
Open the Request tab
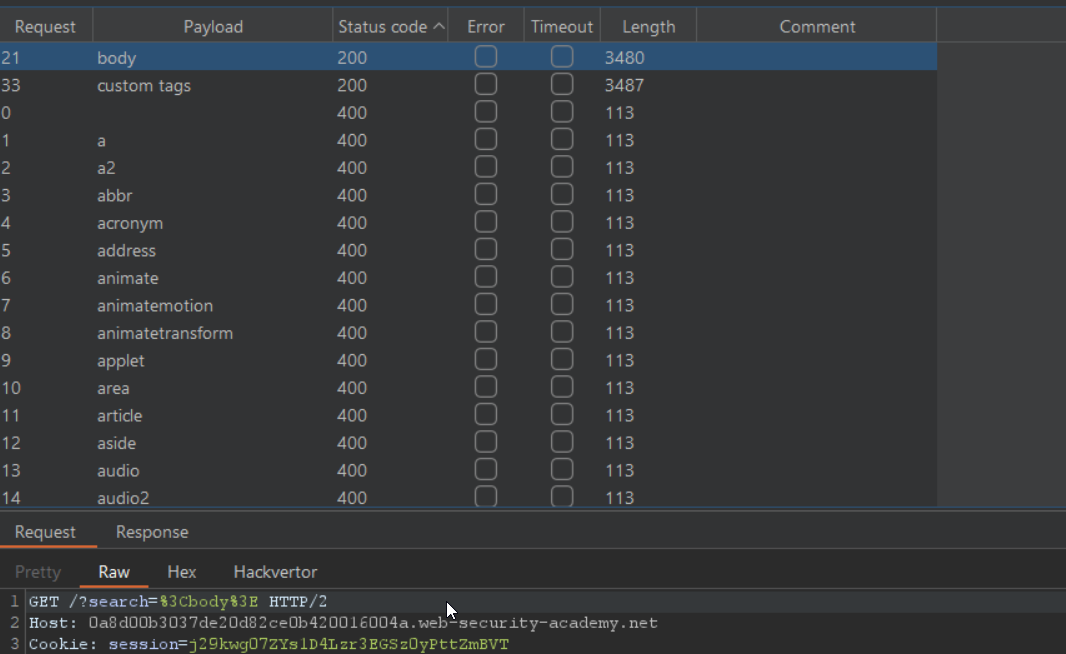[45, 532]
